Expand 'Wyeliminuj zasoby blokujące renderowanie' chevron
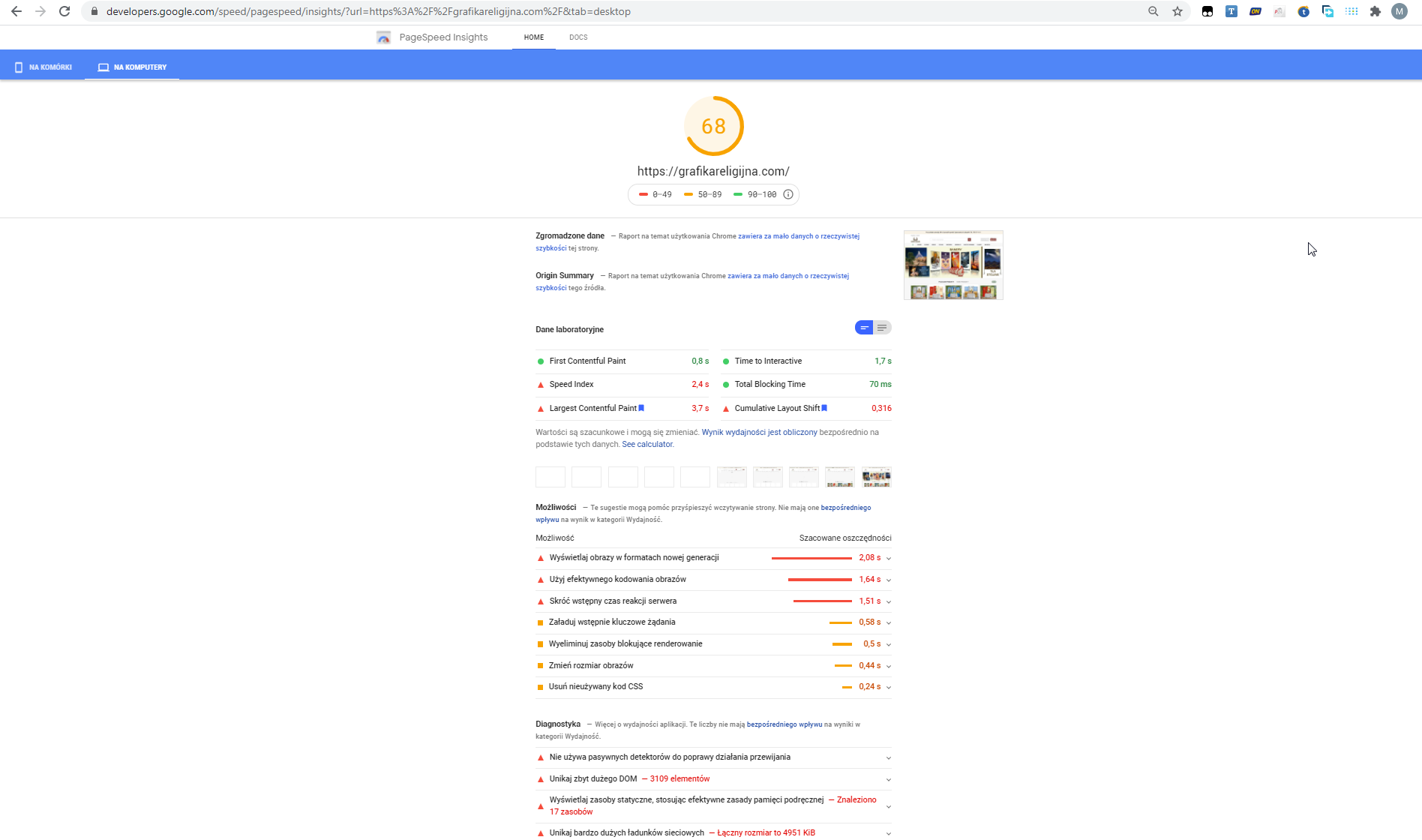The width and height of the screenshot is (1422, 840). [x=889, y=644]
